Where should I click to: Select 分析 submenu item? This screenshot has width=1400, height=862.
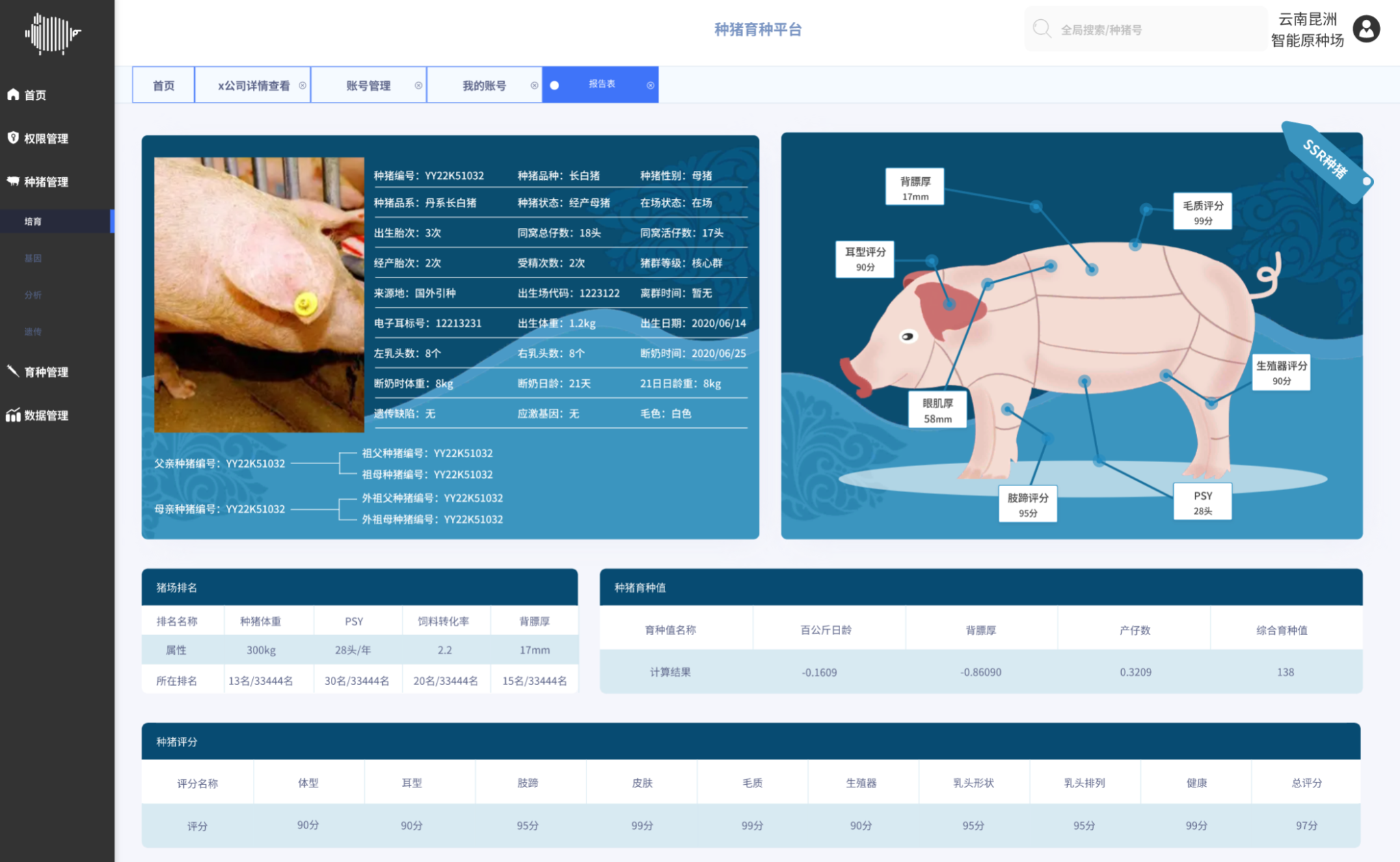pyautogui.click(x=33, y=295)
